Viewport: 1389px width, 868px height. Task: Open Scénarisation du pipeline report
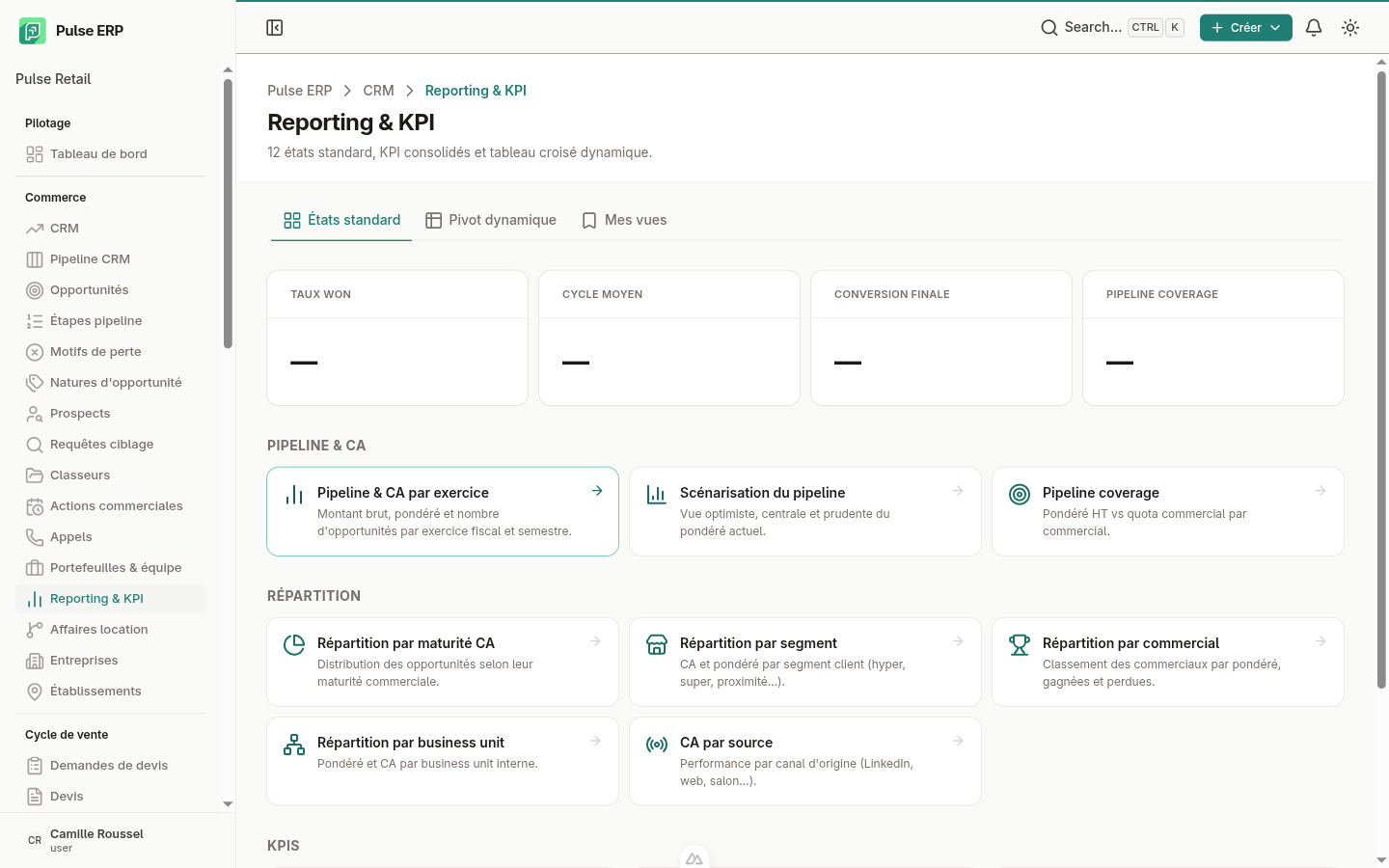[x=805, y=511]
